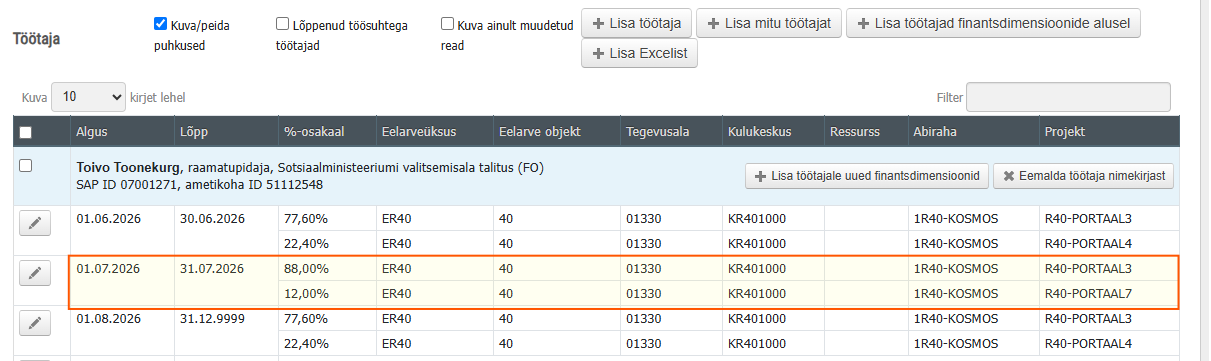Click Lisa töötajale uued finantsdimensioonid button
The image size is (1211, 361).
tap(867, 176)
